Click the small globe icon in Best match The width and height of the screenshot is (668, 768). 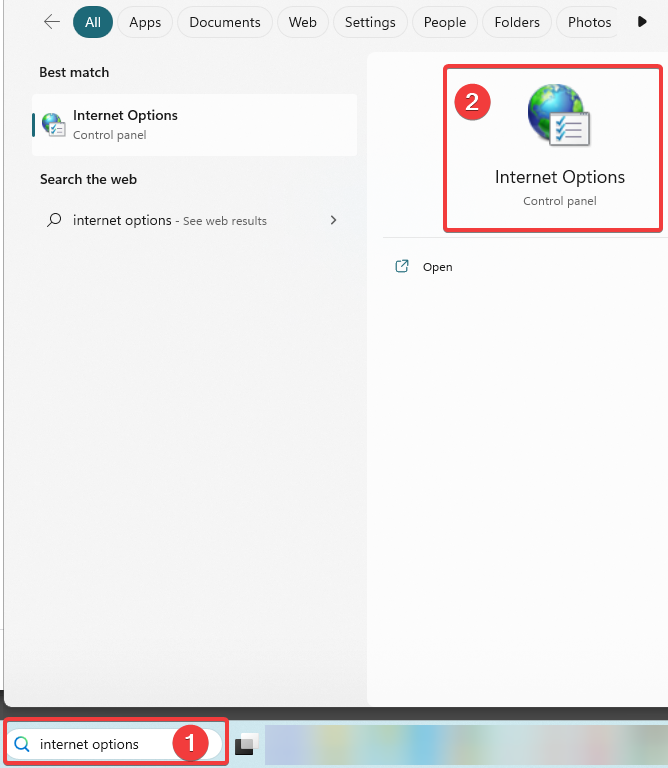coord(53,125)
